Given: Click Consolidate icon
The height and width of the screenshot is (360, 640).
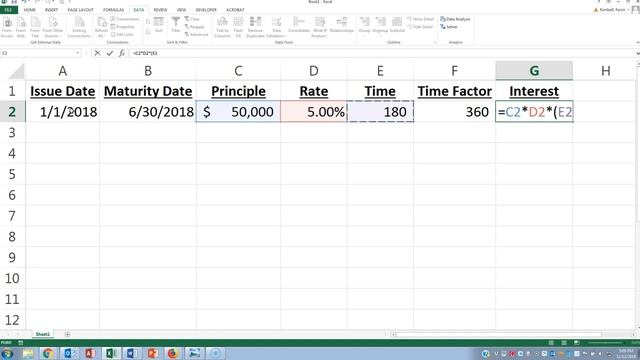Looking at the screenshot, I should (x=299, y=24).
